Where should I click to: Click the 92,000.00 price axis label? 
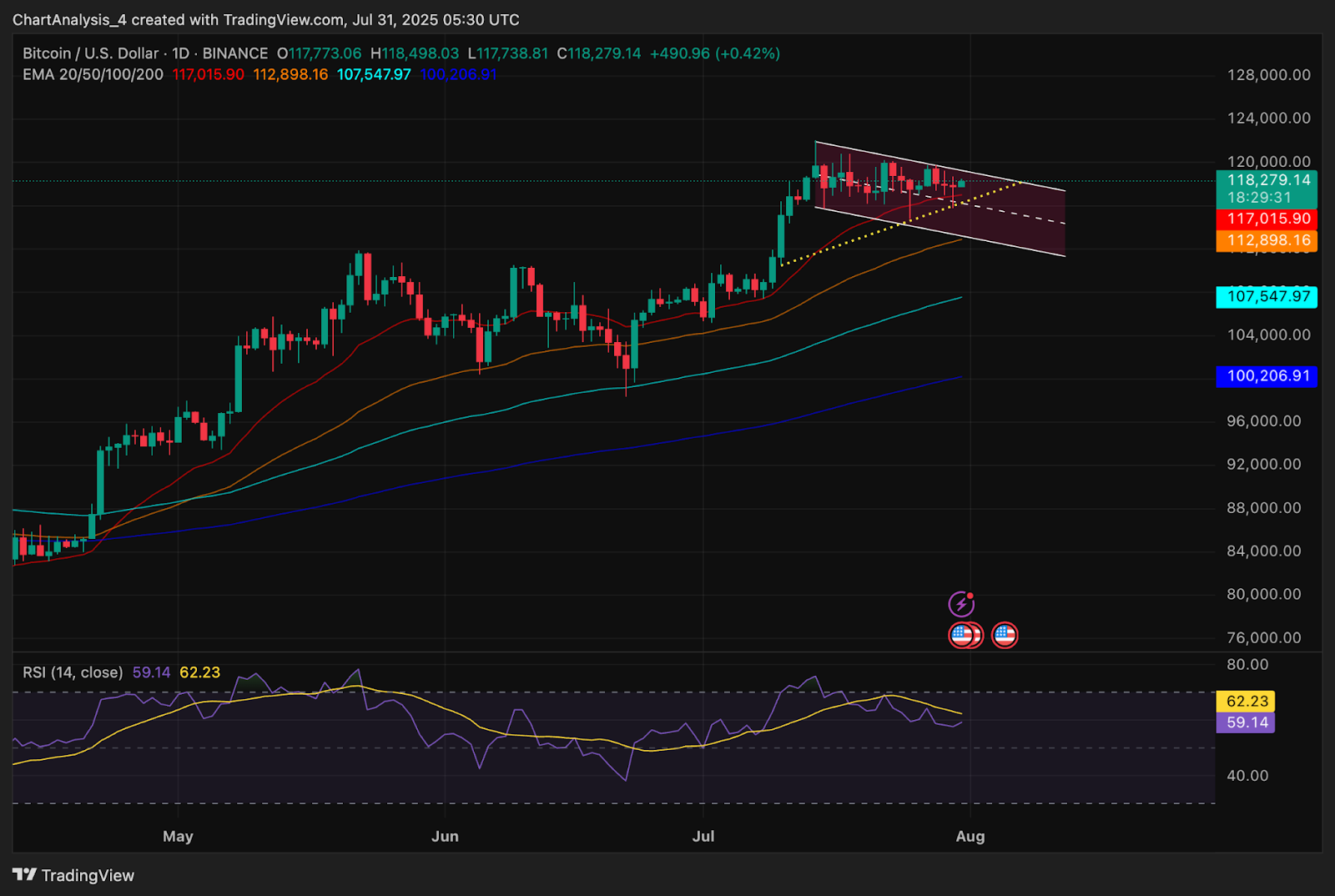tap(1264, 465)
